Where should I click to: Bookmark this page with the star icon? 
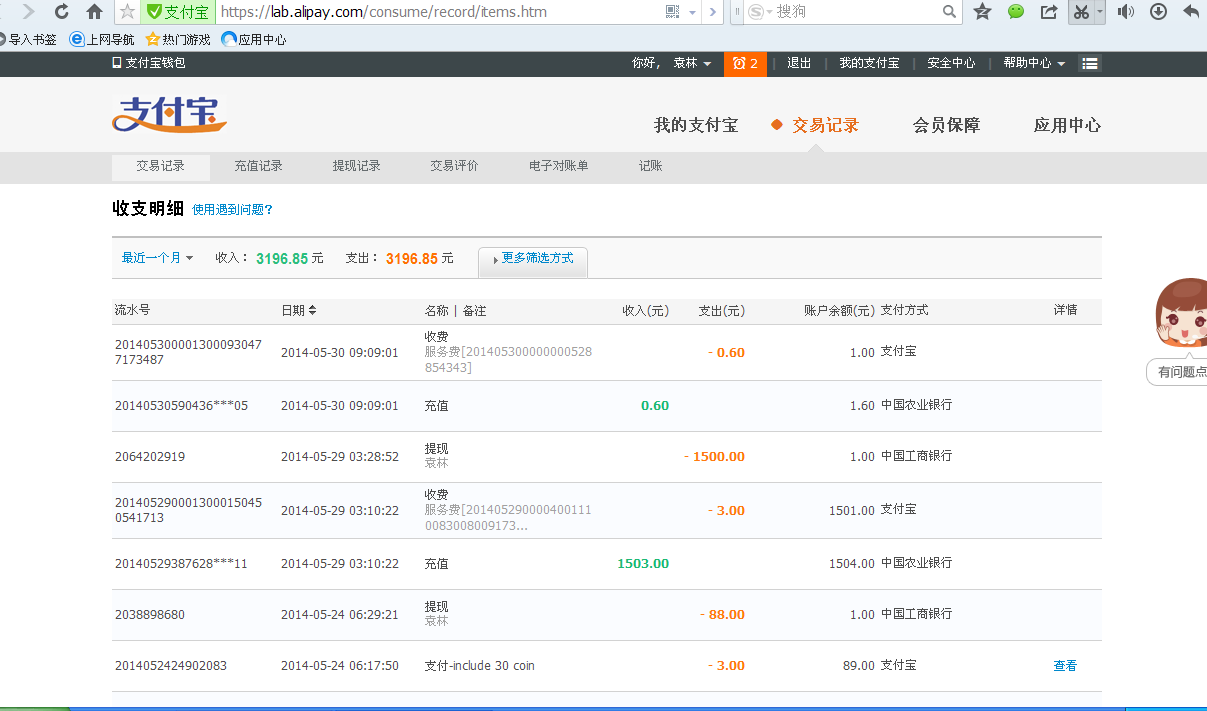[x=127, y=12]
